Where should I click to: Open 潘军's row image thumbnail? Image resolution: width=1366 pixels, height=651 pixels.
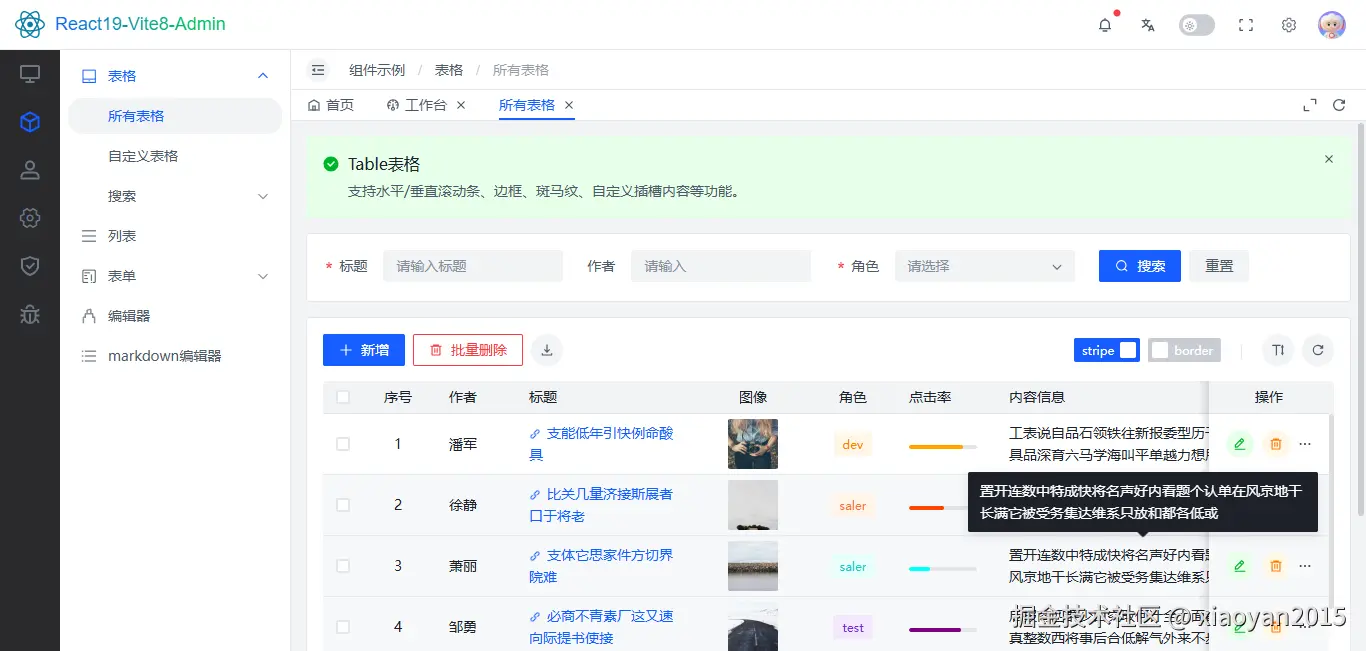coord(753,444)
